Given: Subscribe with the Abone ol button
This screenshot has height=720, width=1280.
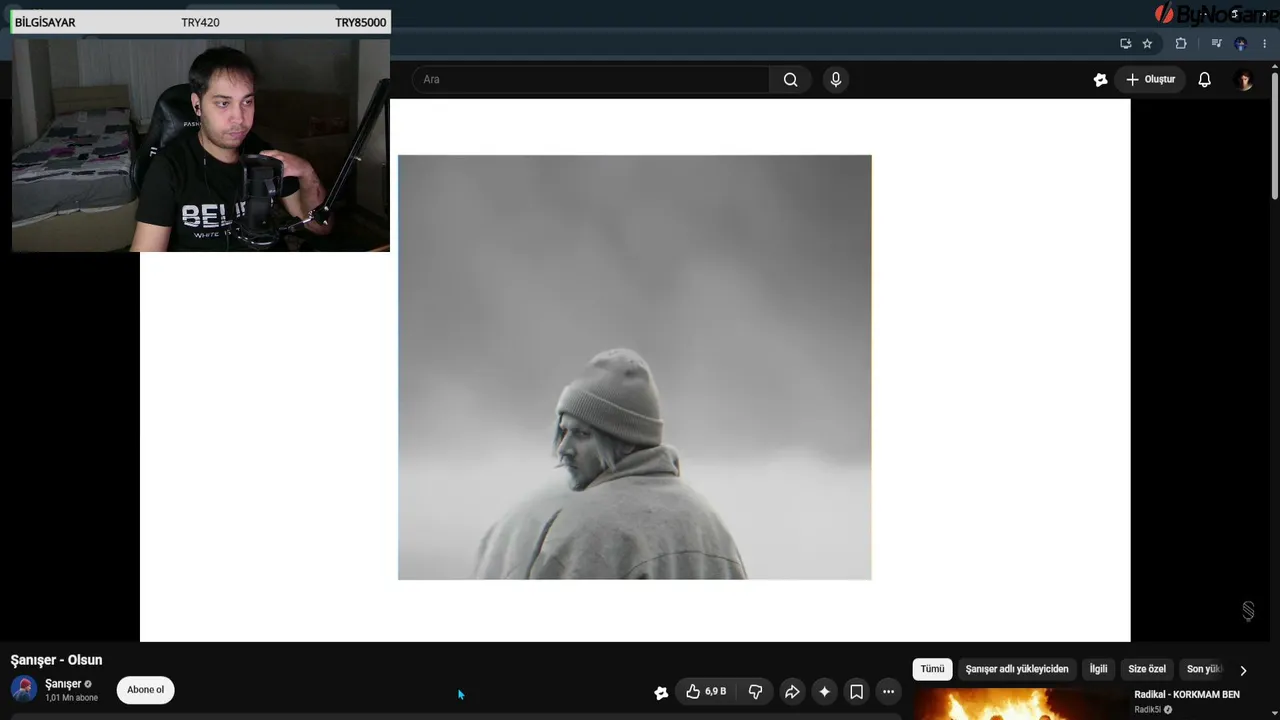Looking at the screenshot, I should (146, 690).
